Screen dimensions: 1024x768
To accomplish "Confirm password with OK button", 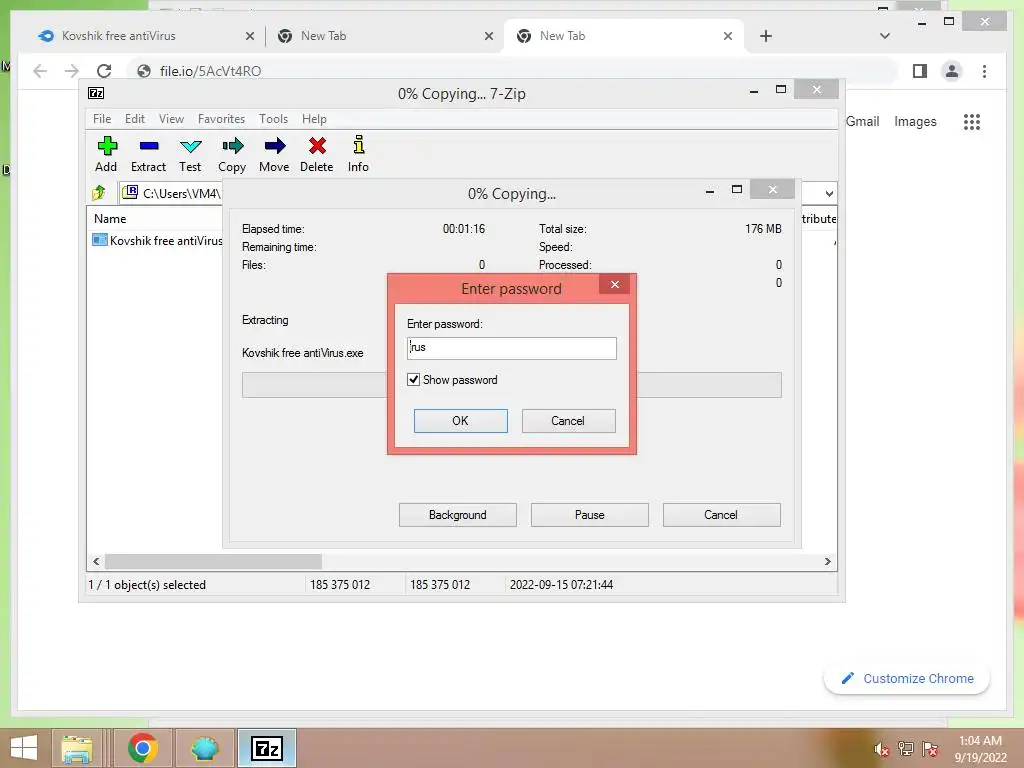I will tap(460, 421).
